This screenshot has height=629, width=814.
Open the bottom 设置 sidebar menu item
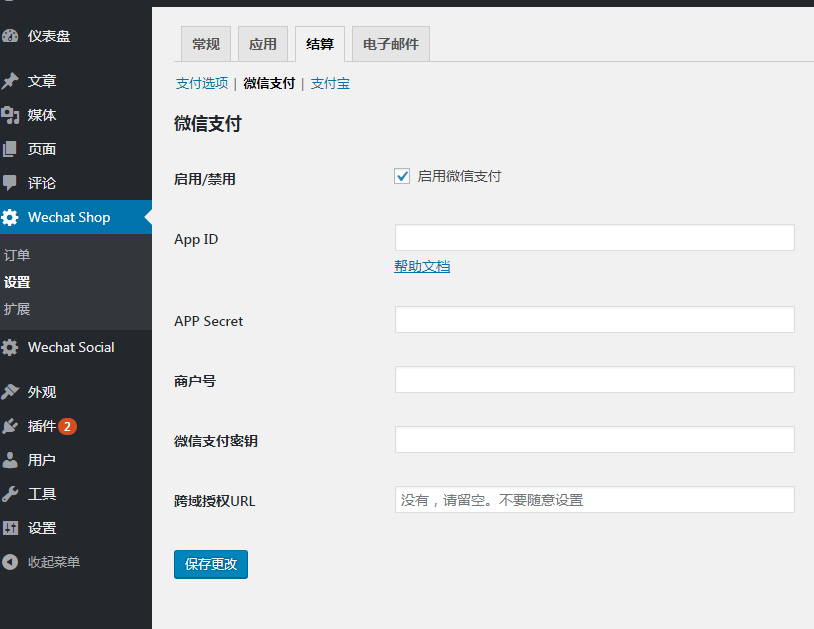[42, 528]
